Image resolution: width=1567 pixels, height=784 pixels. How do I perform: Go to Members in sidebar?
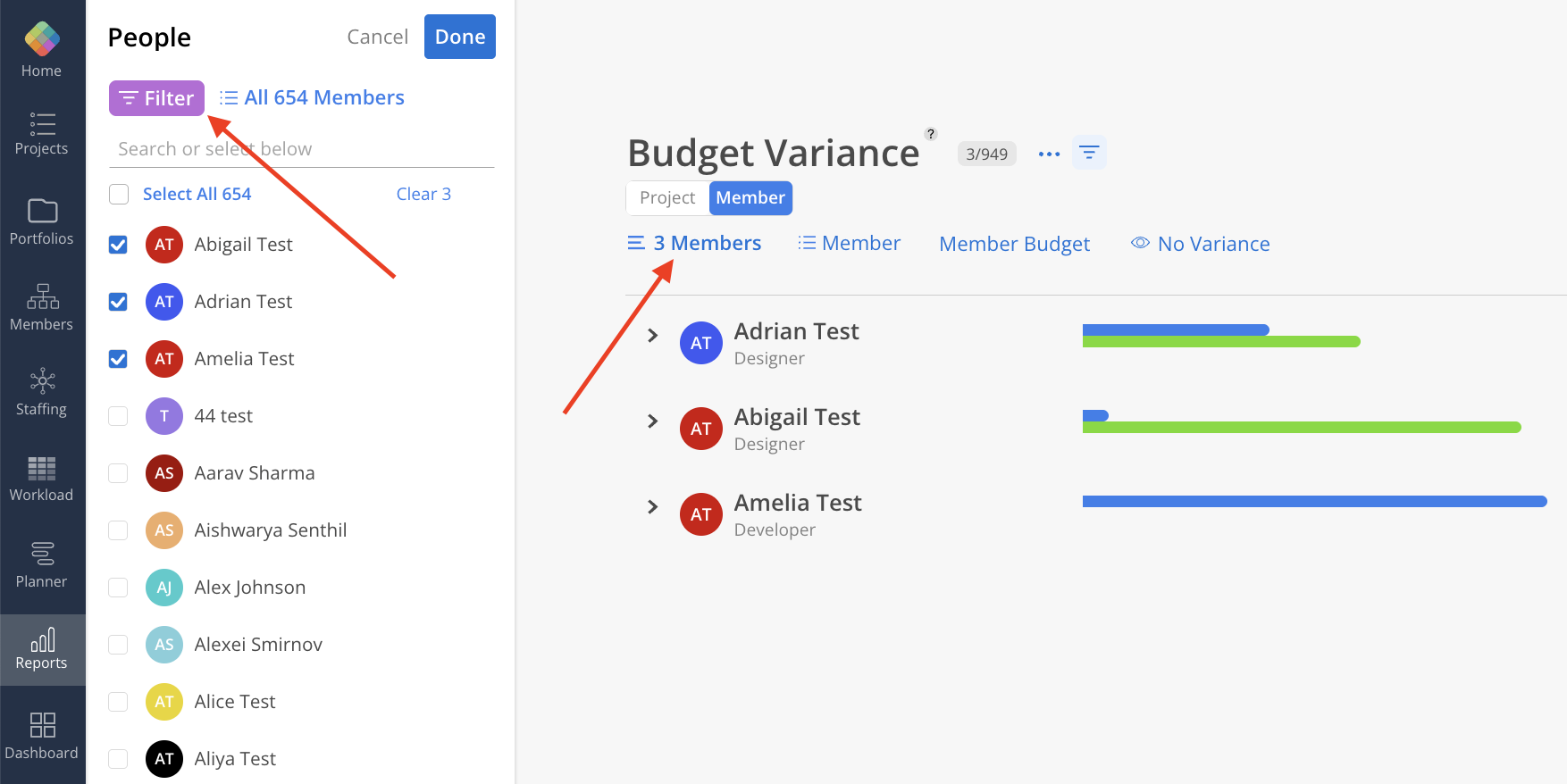[42, 308]
